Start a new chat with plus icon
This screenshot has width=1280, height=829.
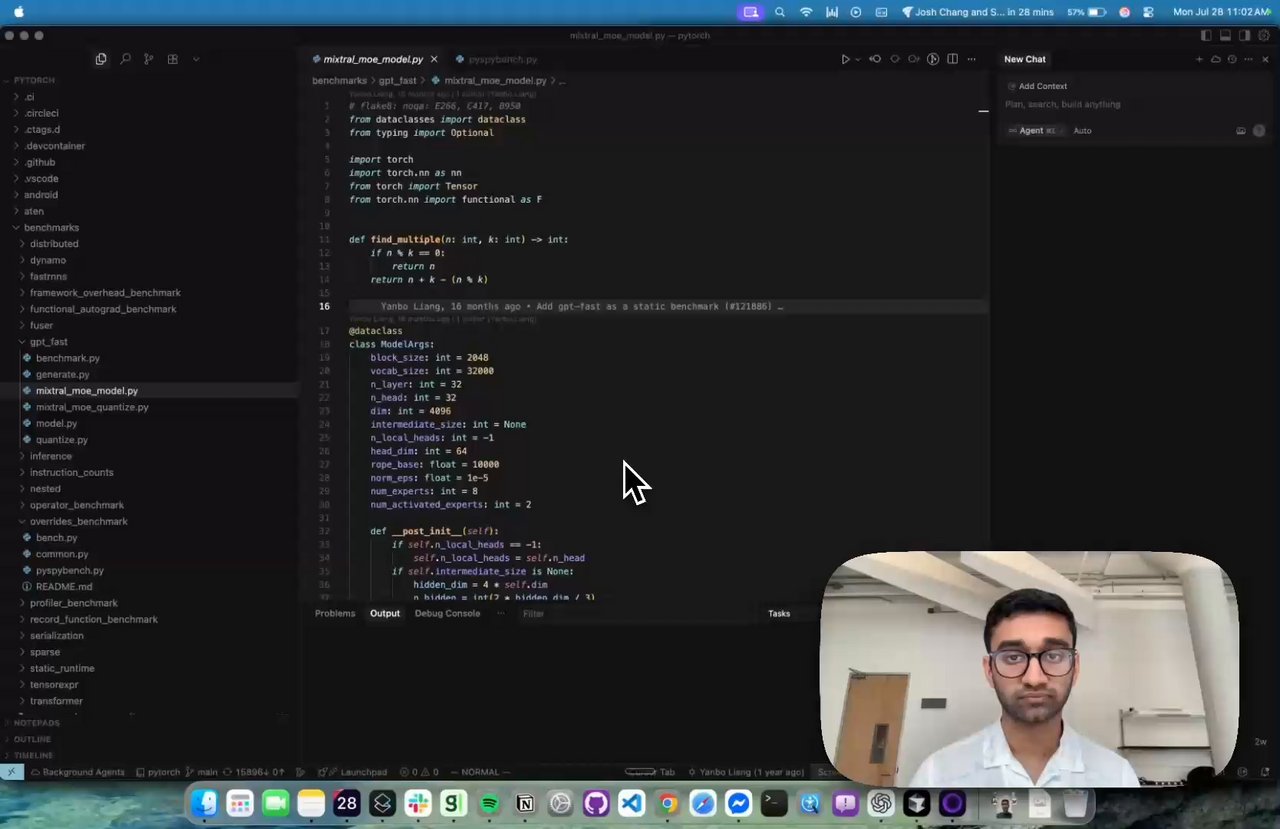click(x=1199, y=59)
